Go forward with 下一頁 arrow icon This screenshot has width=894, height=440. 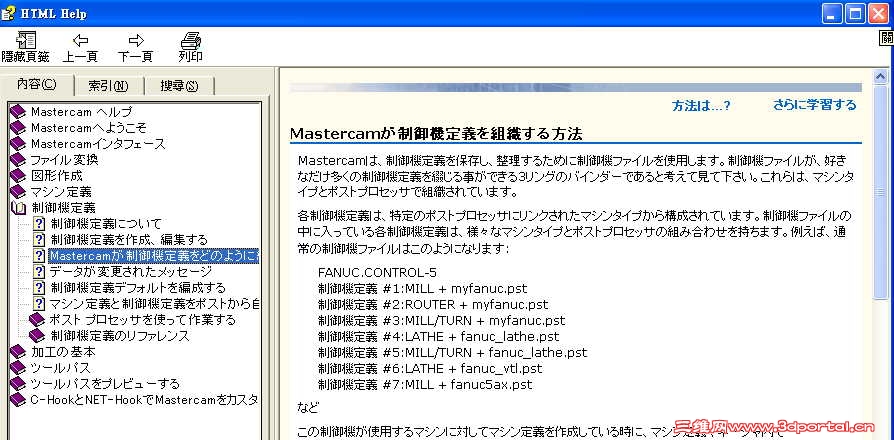pyautogui.click(x=136, y=40)
